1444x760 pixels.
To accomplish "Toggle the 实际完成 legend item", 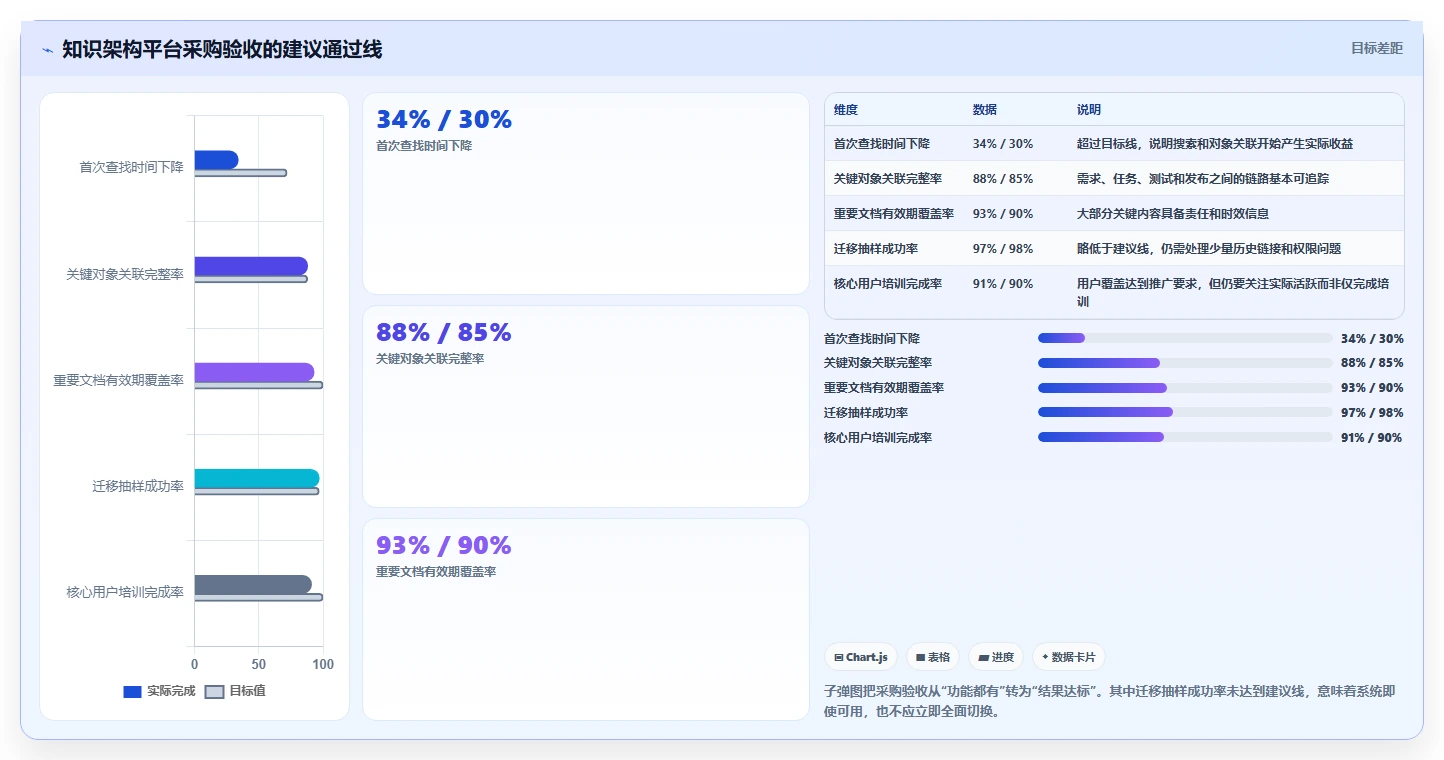I will [x=159, y=691].
